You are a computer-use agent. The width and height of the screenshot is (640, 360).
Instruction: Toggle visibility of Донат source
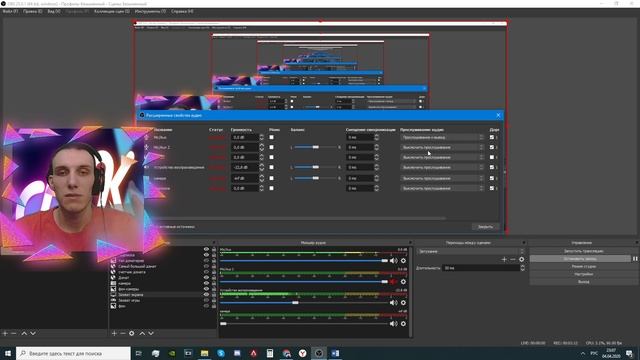coord(206,277)
